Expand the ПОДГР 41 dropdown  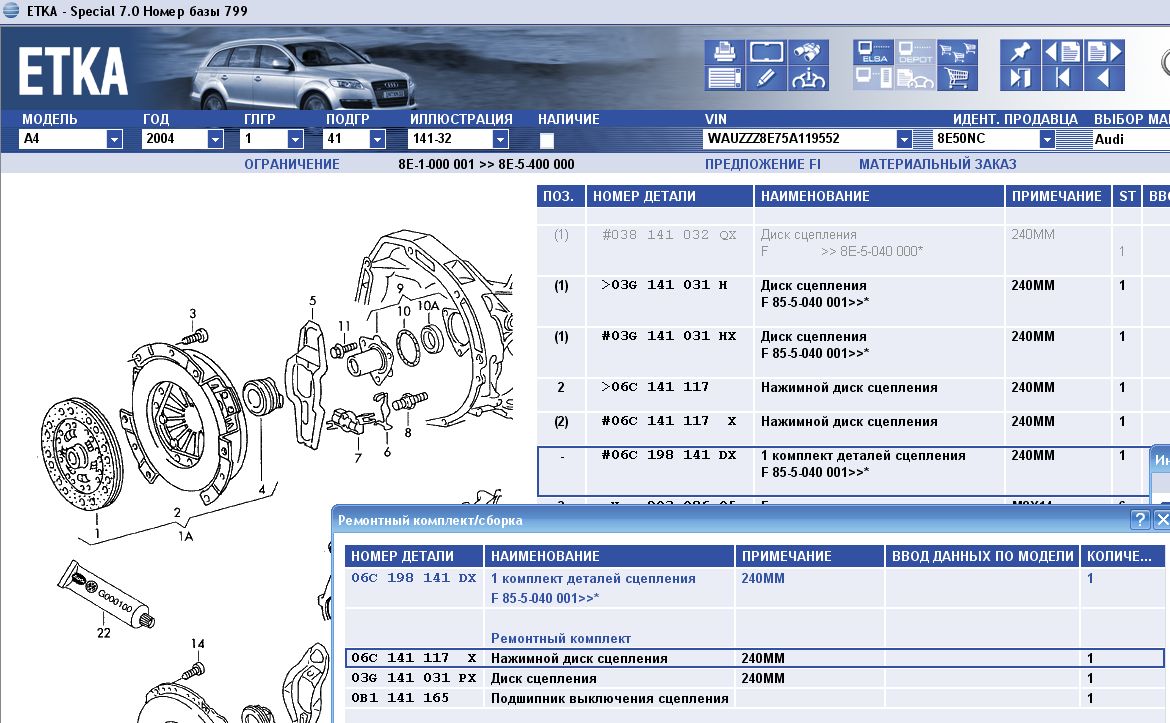(377, 139)
